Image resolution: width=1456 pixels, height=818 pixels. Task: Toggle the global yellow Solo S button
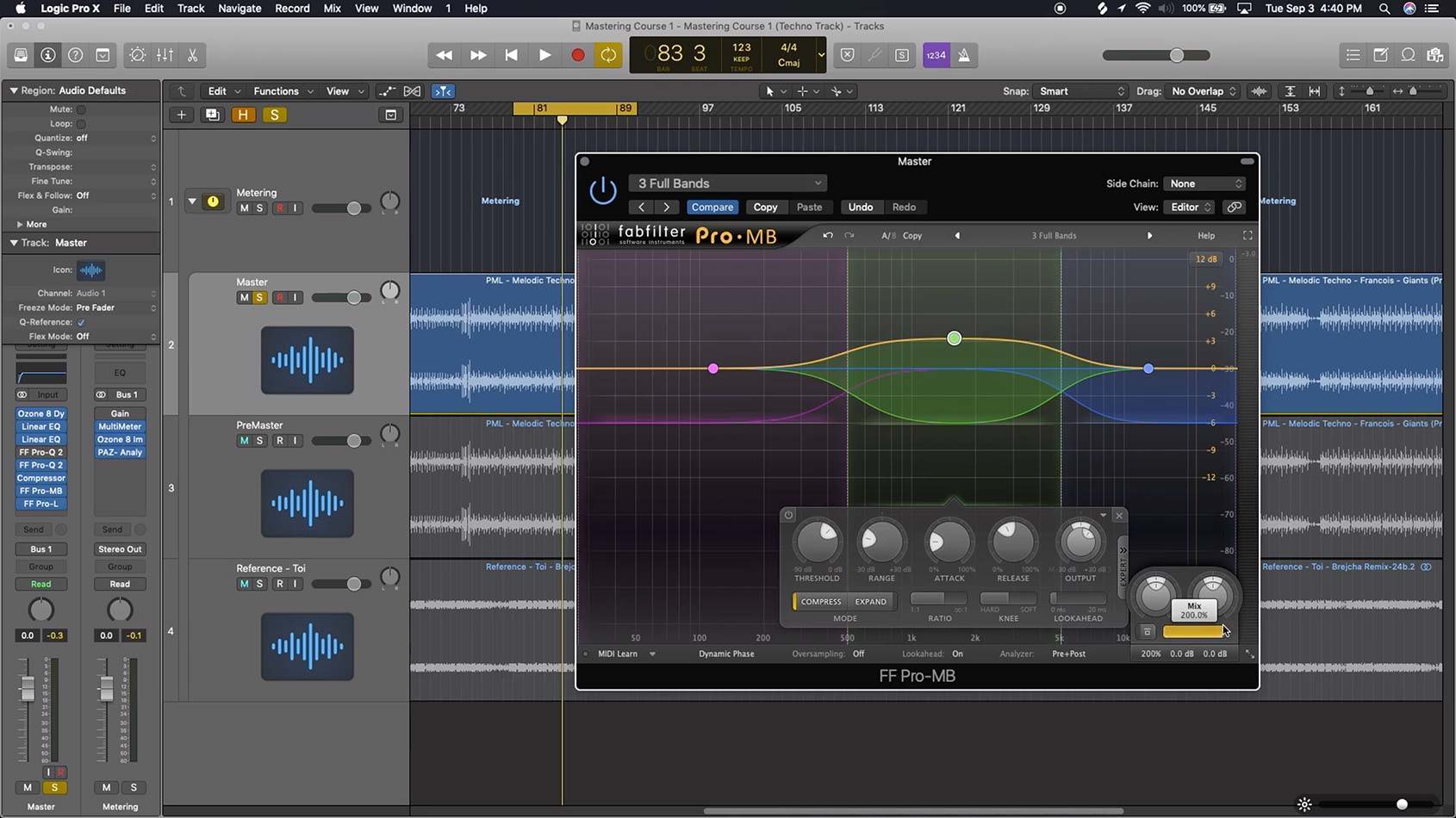click(274, 115)
